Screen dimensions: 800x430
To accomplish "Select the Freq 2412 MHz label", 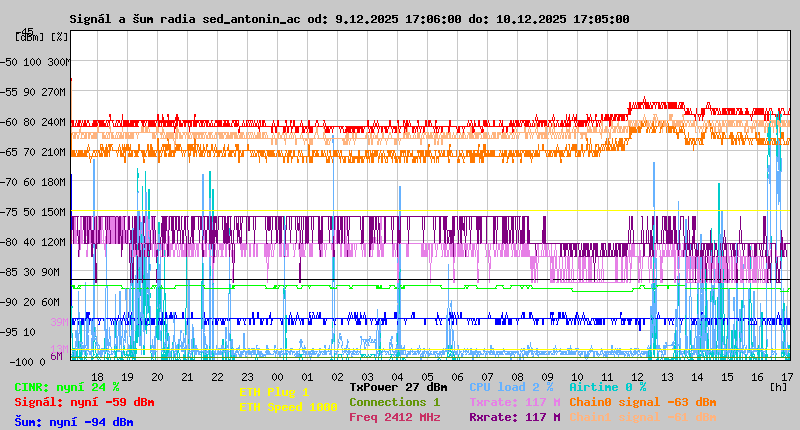I will point(394,417).
